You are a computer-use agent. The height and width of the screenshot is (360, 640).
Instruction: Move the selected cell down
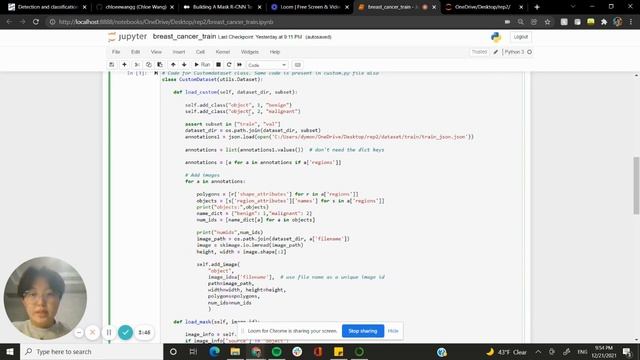pos(184,64)
